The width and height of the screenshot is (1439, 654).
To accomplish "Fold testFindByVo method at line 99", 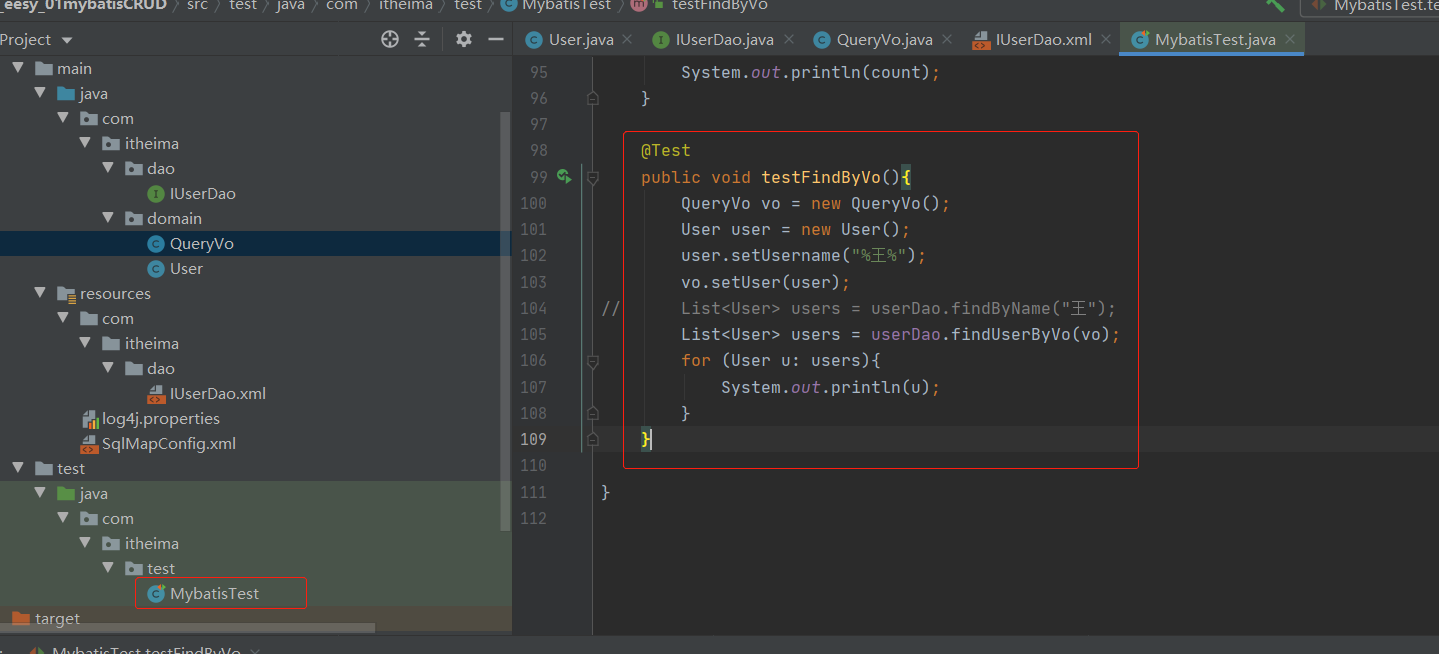I will click(x=592, y=177).
